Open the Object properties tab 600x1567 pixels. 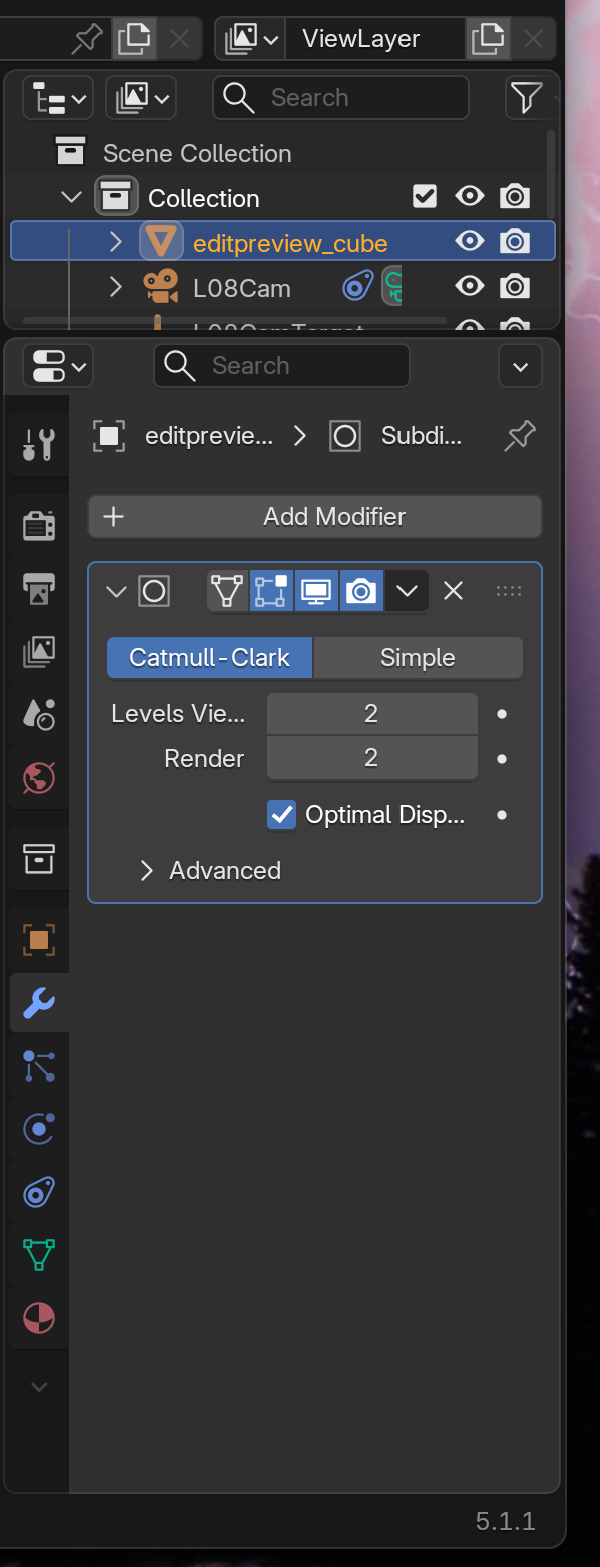[39, 940]
